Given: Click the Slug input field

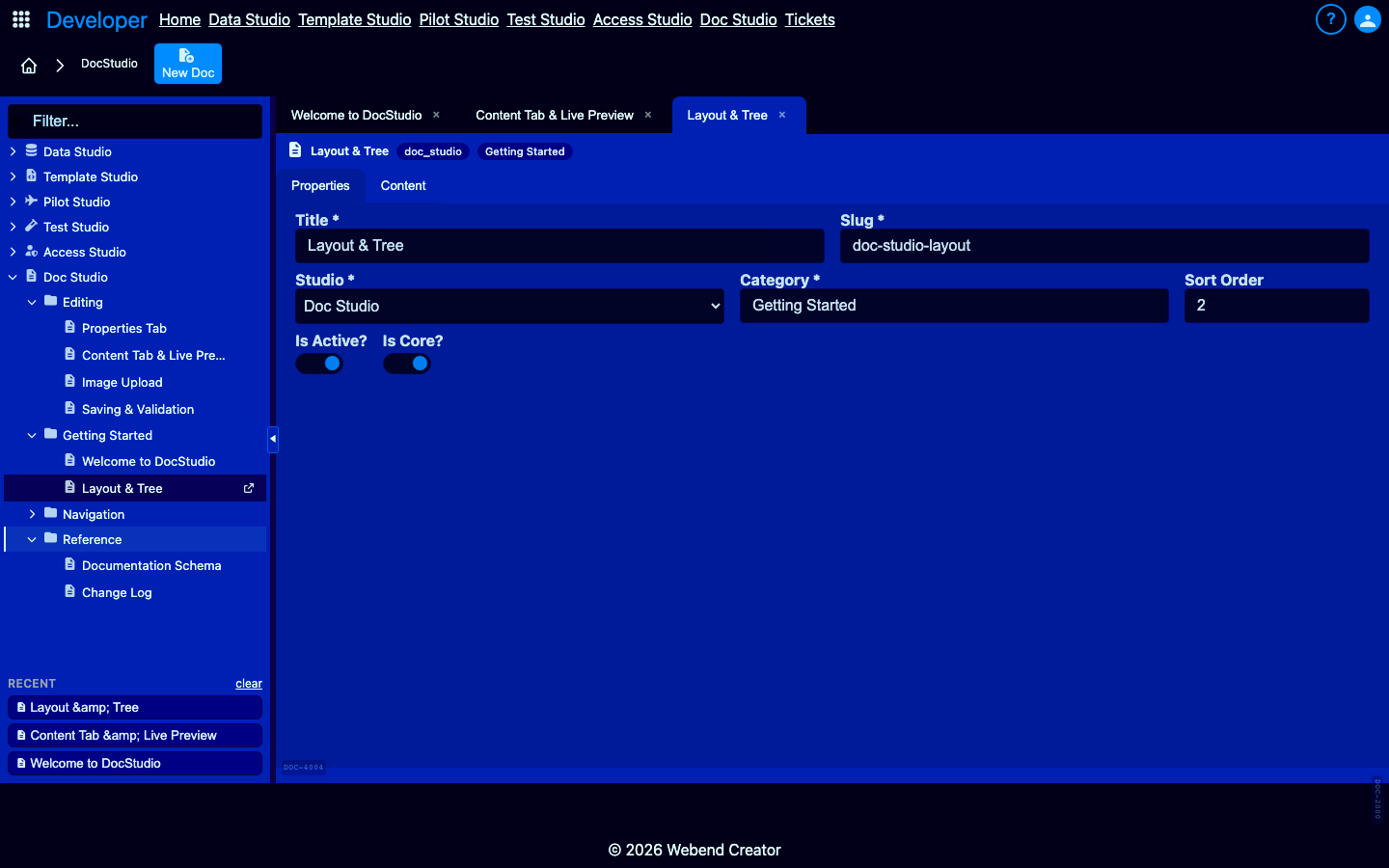Looking at the screenshot, I should pos(1104,246).
